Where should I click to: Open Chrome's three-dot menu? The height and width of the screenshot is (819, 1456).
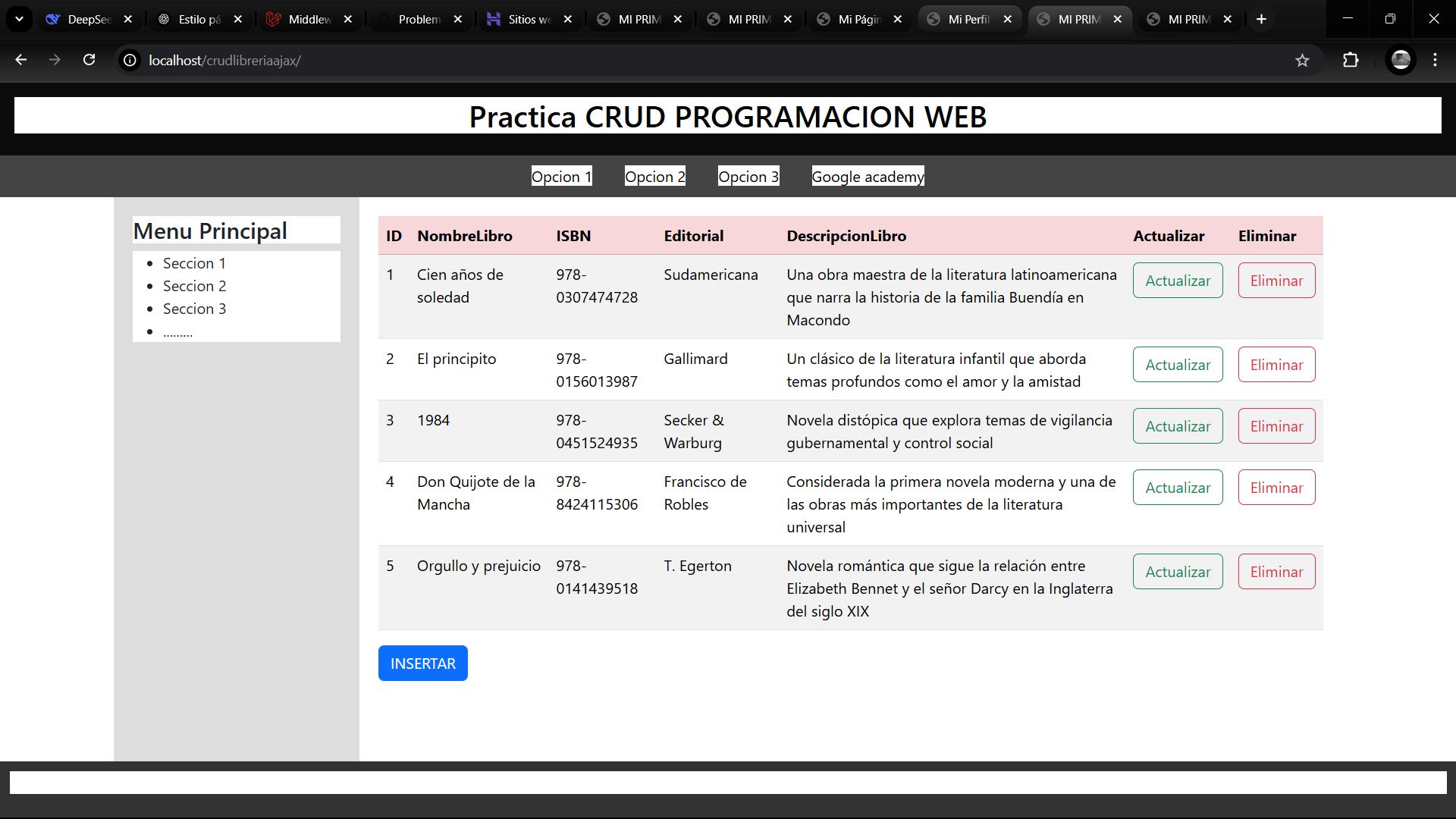click(1435, 60)
